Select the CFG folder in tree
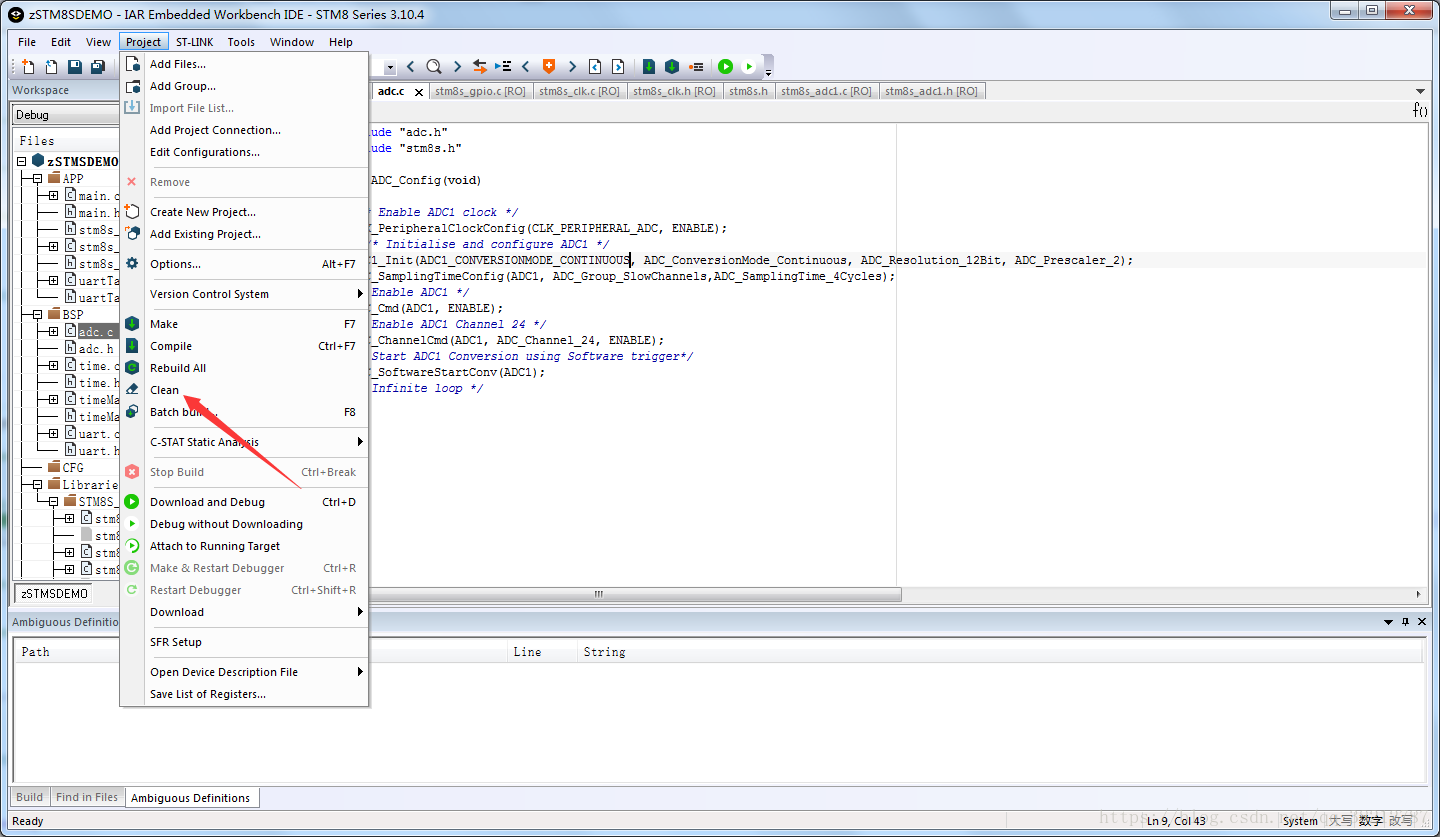This screenshot has height=837, width=1440. click(73, 467)
